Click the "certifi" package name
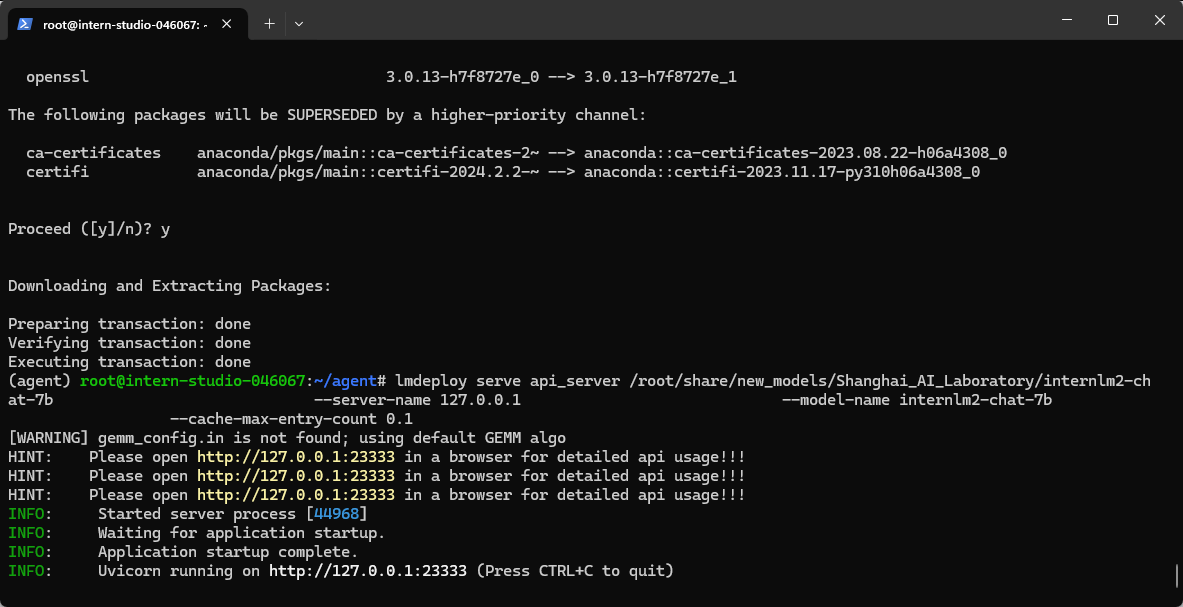Image resolution: width=1183 pixels, height=607 pixels. pos(57,172)
